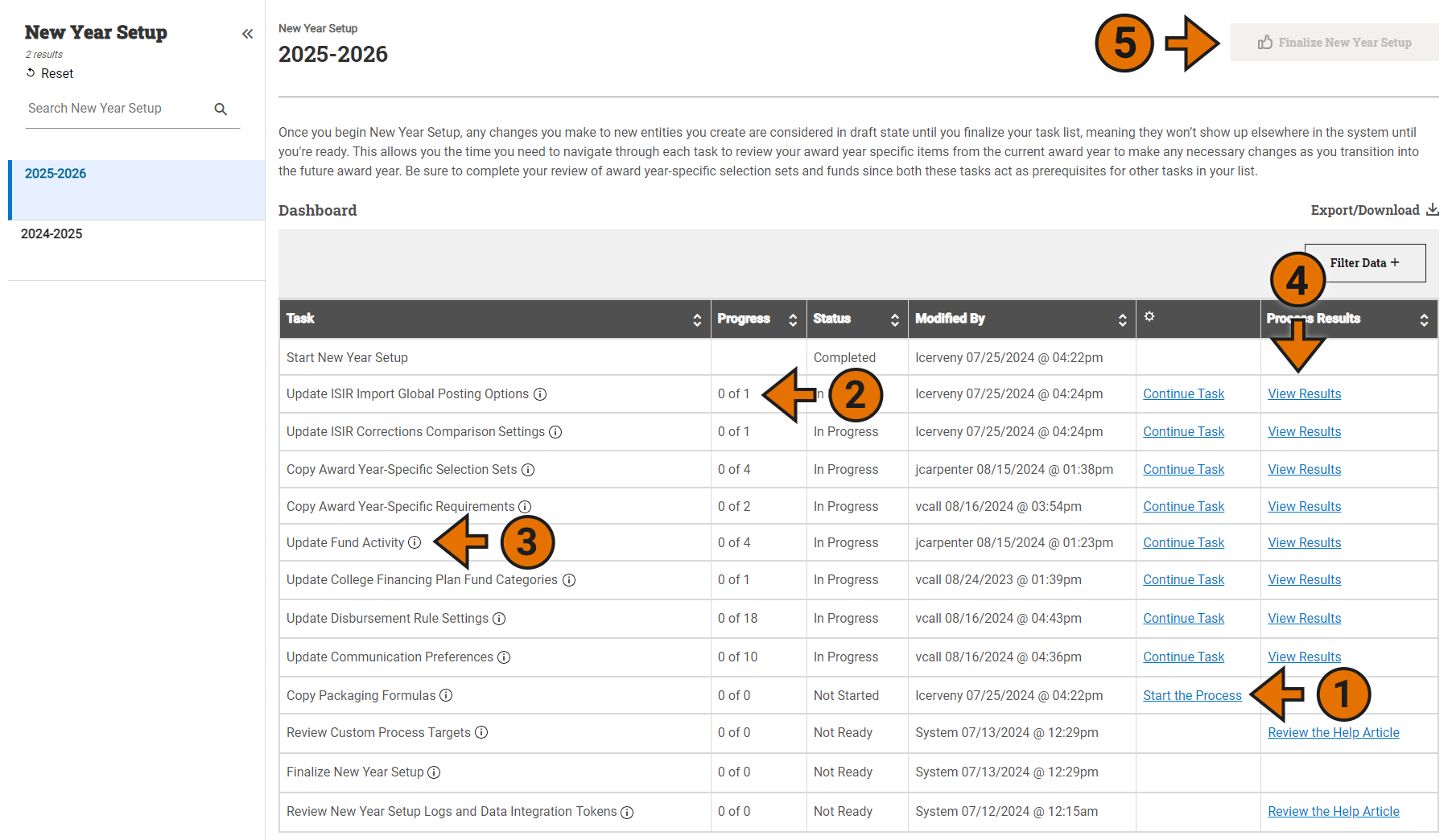Click the Start New Year Setup task cell

click(x=495, y=358)
